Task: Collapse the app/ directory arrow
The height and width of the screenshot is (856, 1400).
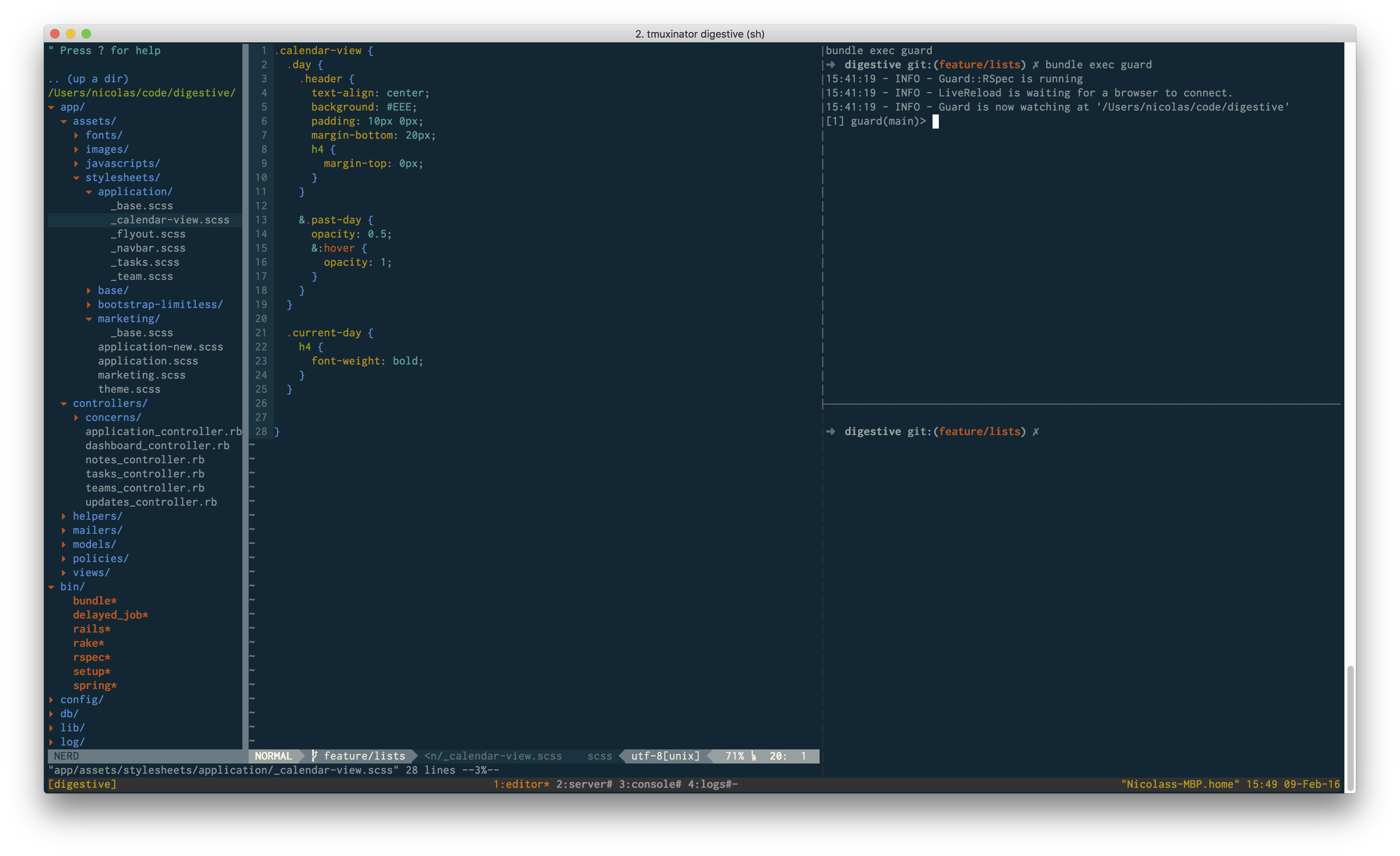Action: click(52, 107)
